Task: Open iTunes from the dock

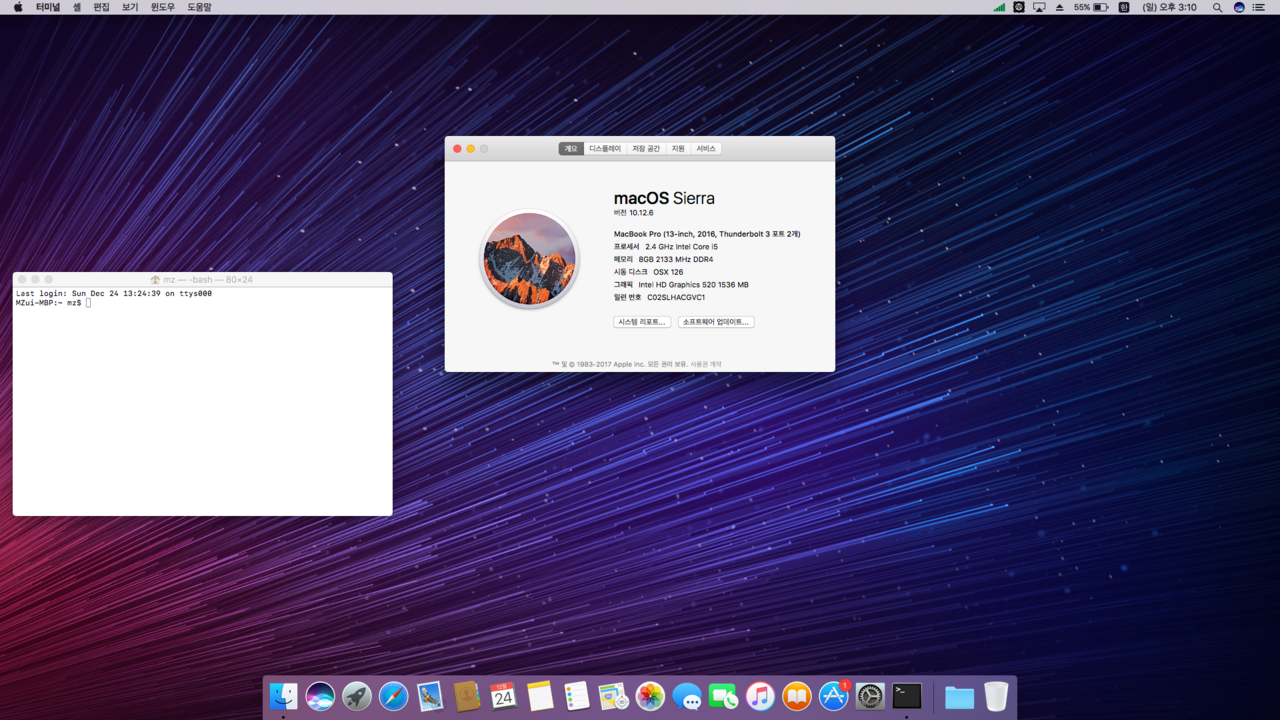Action: 760,696
